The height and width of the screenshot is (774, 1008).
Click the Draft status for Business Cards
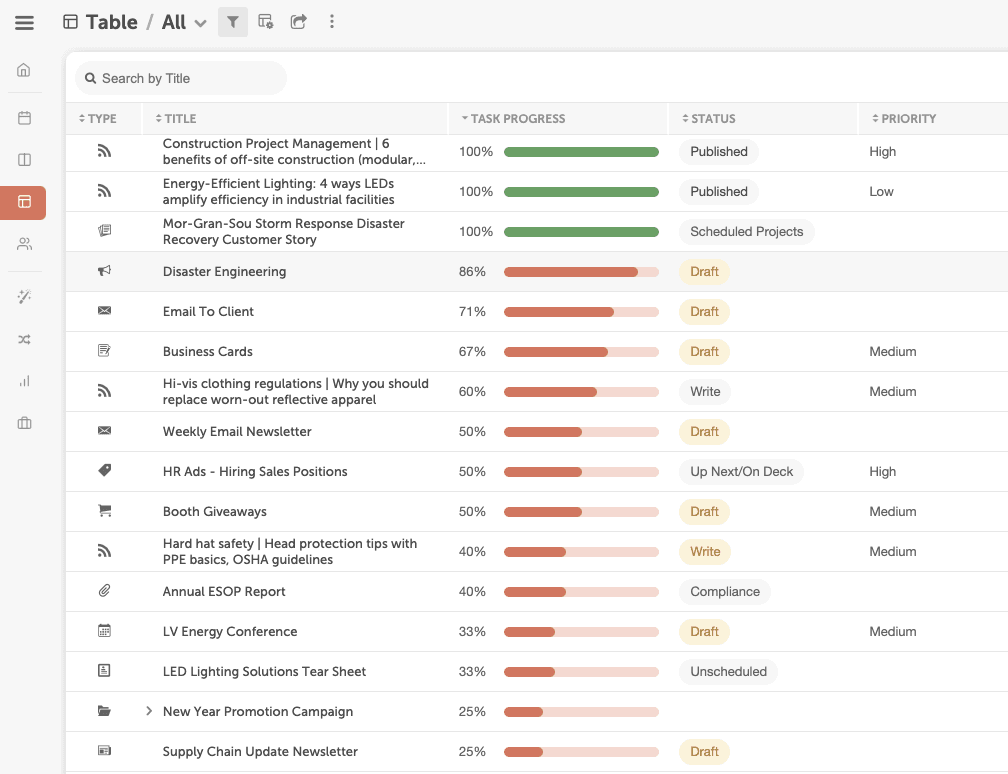(704, 352)
